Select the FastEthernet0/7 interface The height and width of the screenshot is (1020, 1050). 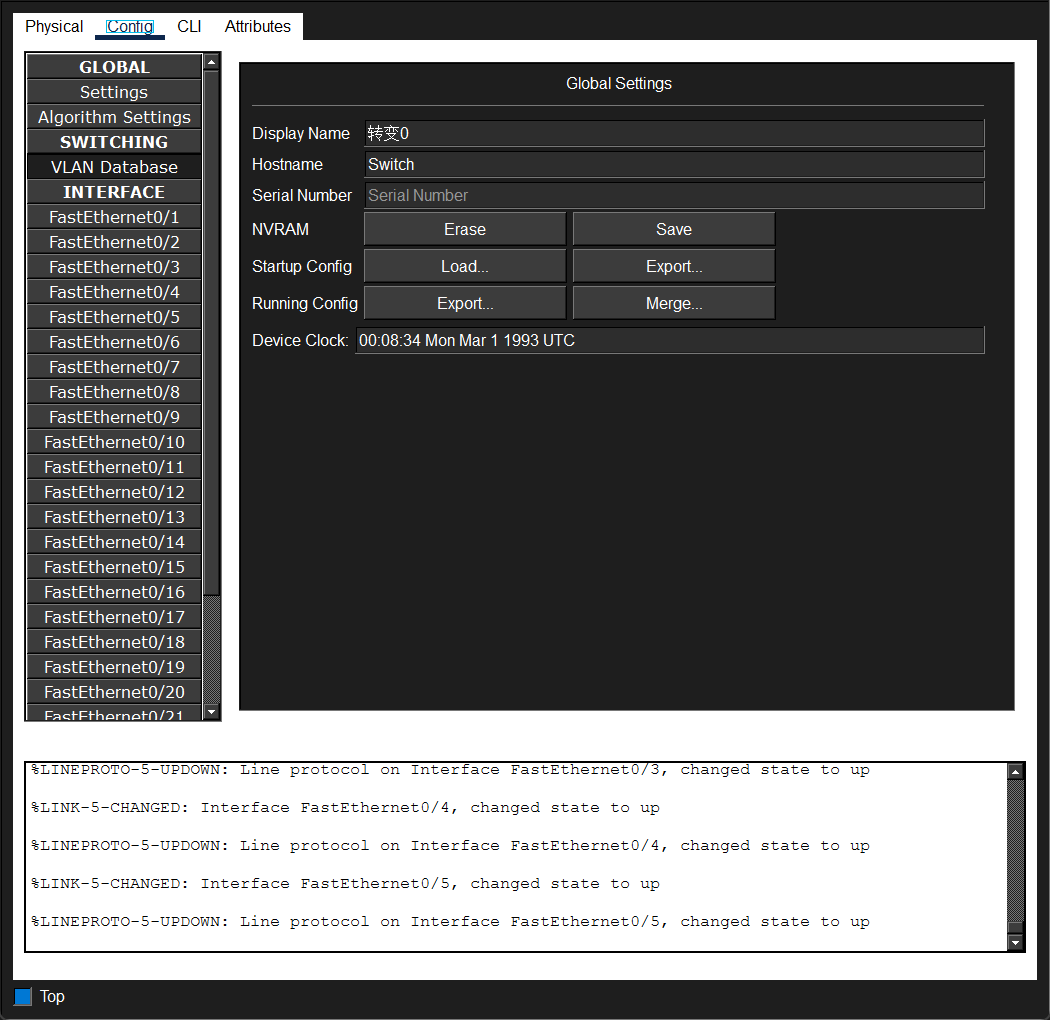114,367
